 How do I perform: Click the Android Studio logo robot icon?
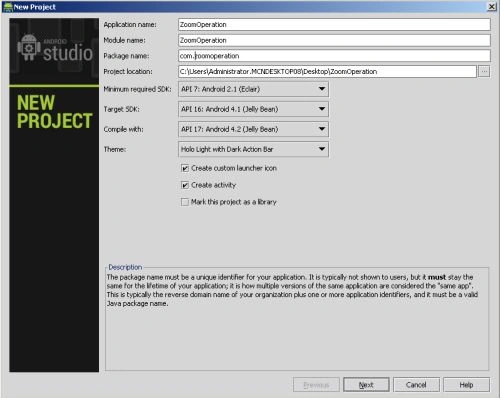coord(29,48)
